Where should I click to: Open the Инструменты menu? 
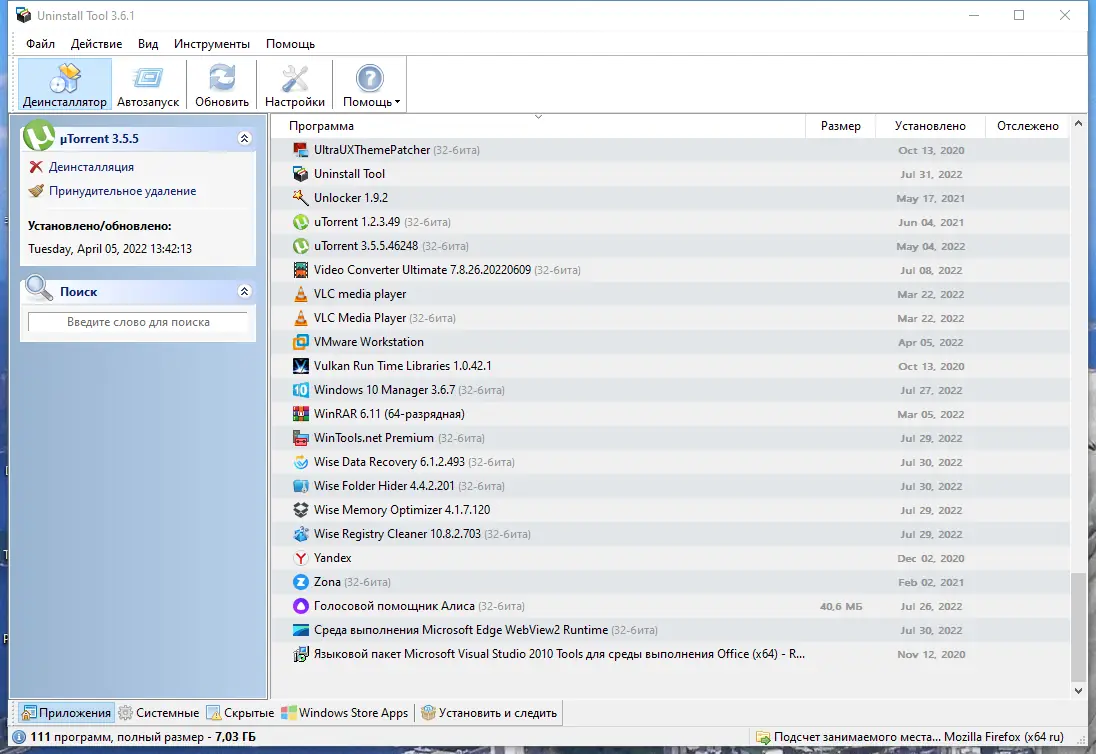point(212,43)
